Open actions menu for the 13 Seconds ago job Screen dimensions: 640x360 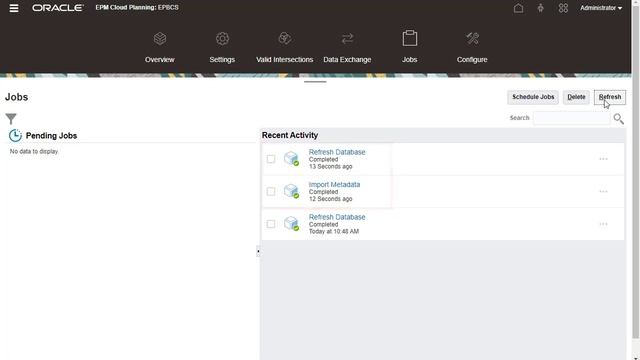(x=603, y=159)
